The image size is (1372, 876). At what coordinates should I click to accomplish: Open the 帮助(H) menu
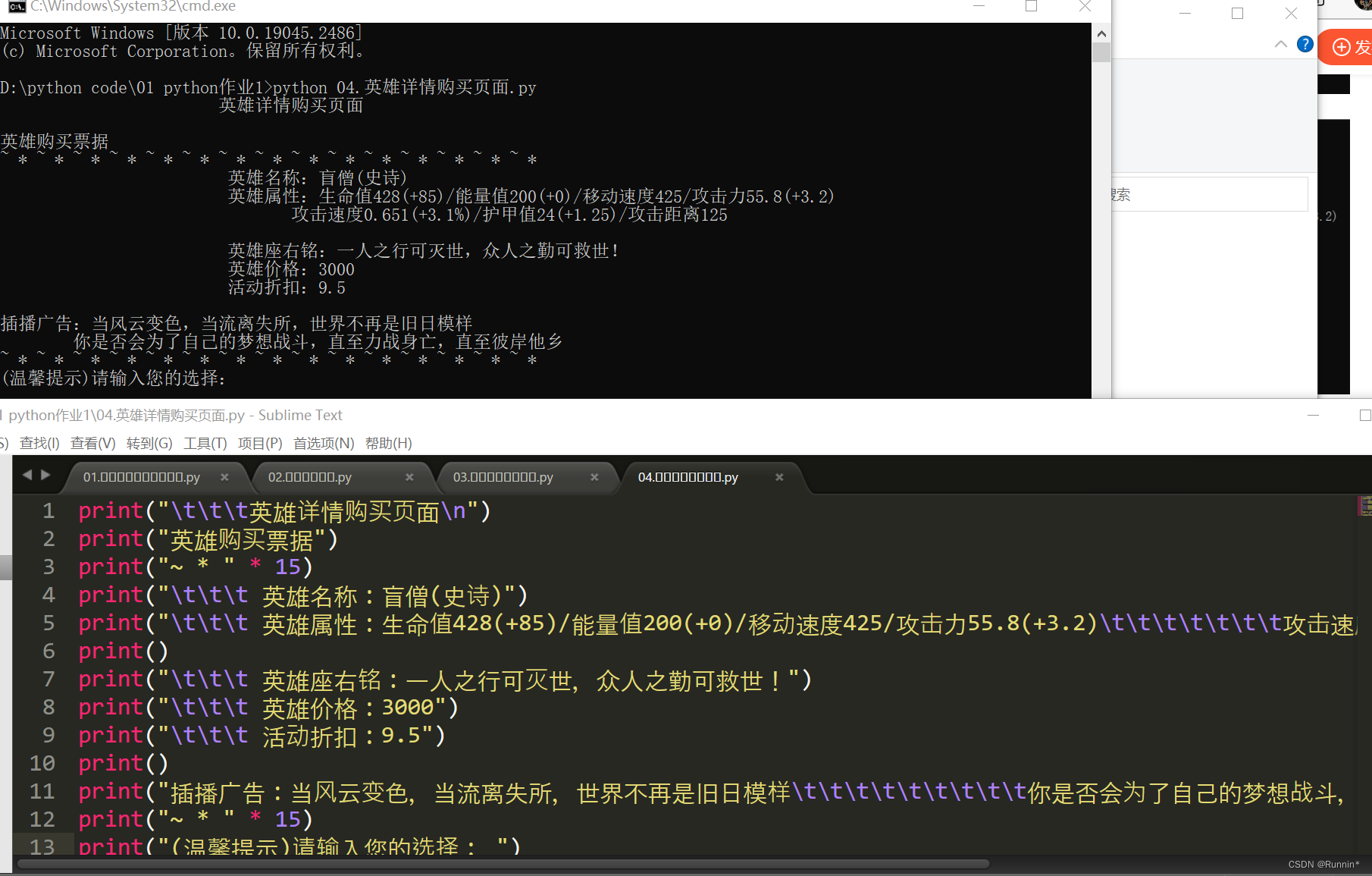pos(389,443)
